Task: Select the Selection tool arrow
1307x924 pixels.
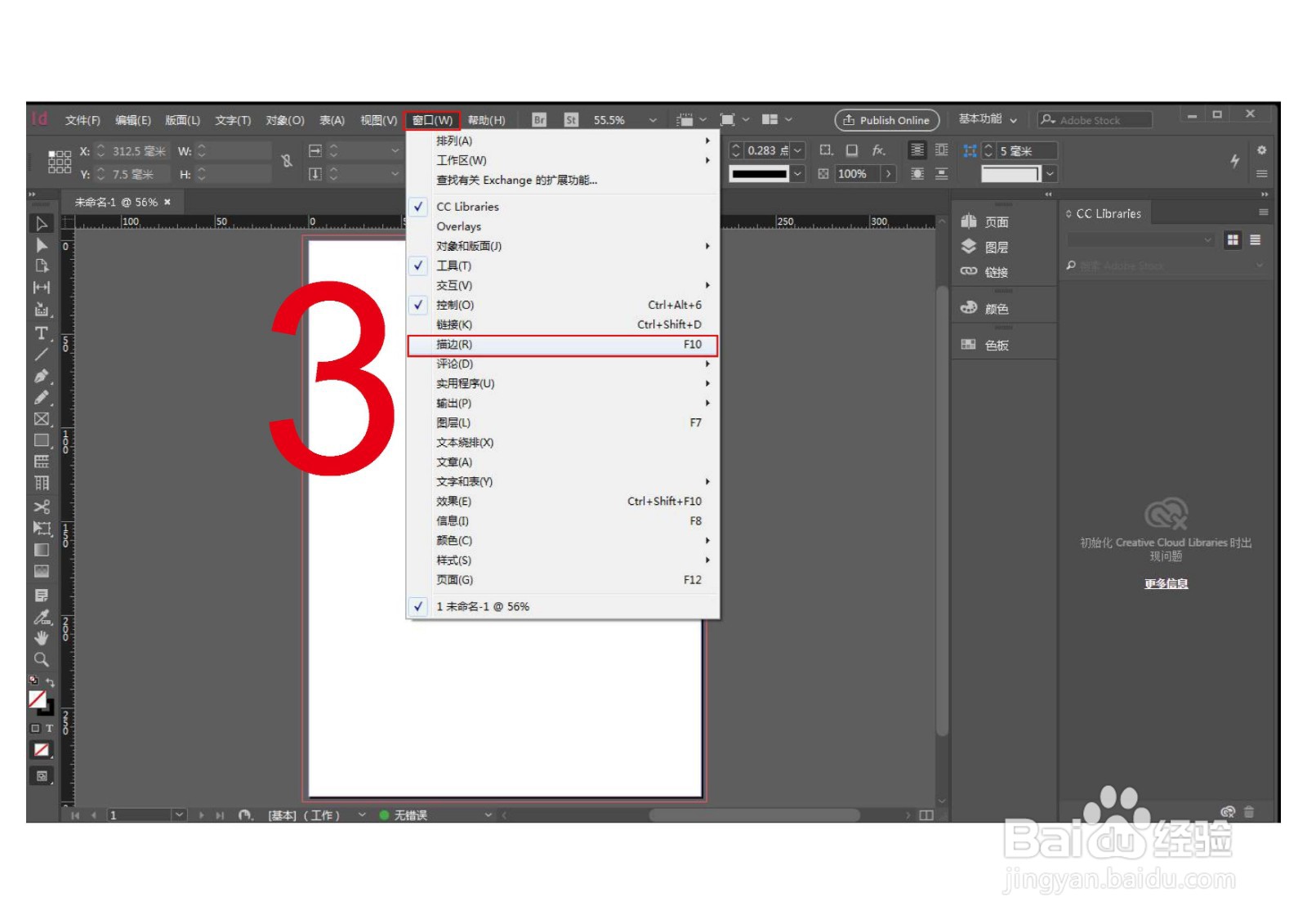Action: pyautogui.click(x=42, y=224)
